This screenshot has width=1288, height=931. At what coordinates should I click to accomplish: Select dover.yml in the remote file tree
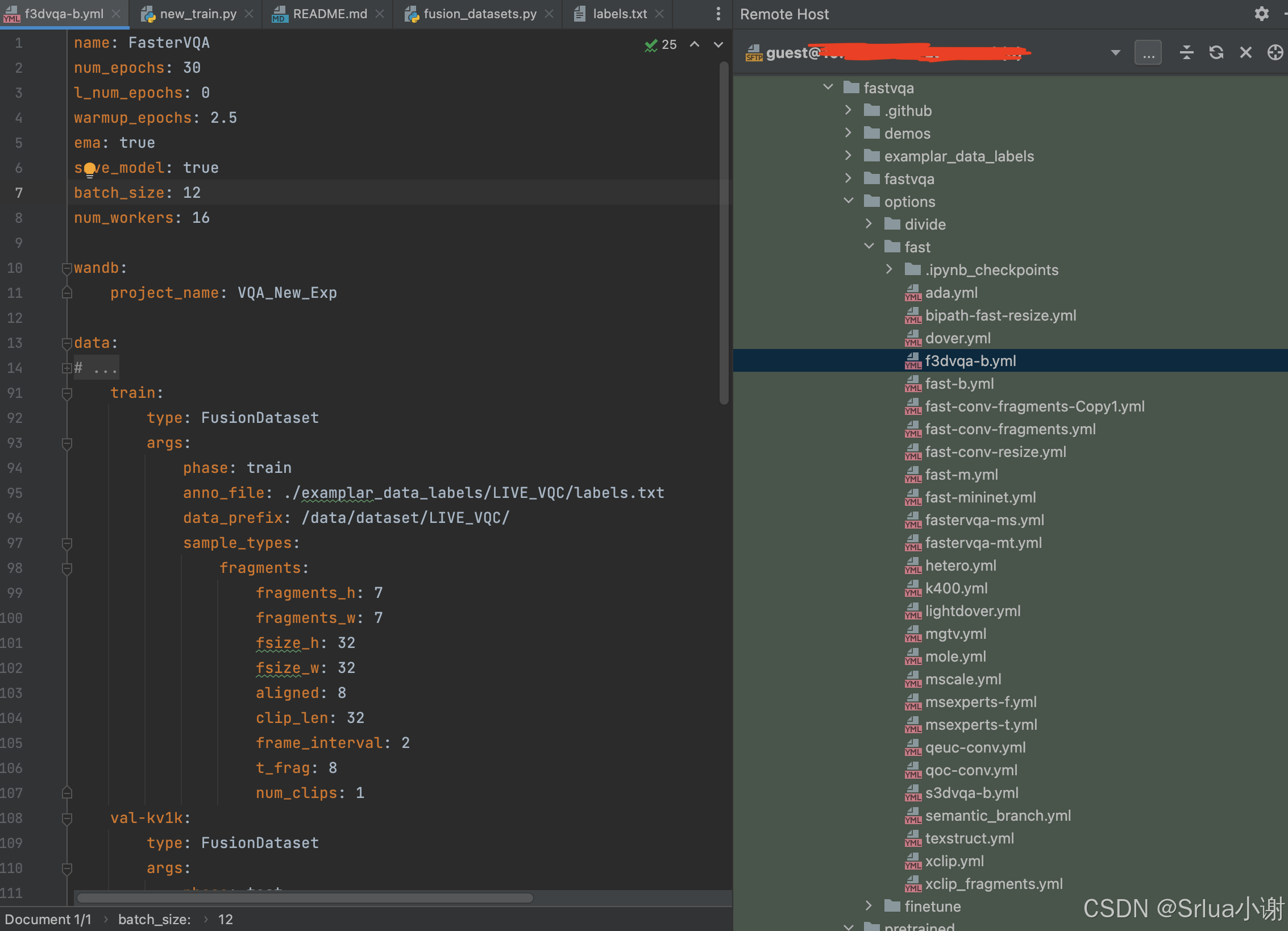tap(957, 338)
